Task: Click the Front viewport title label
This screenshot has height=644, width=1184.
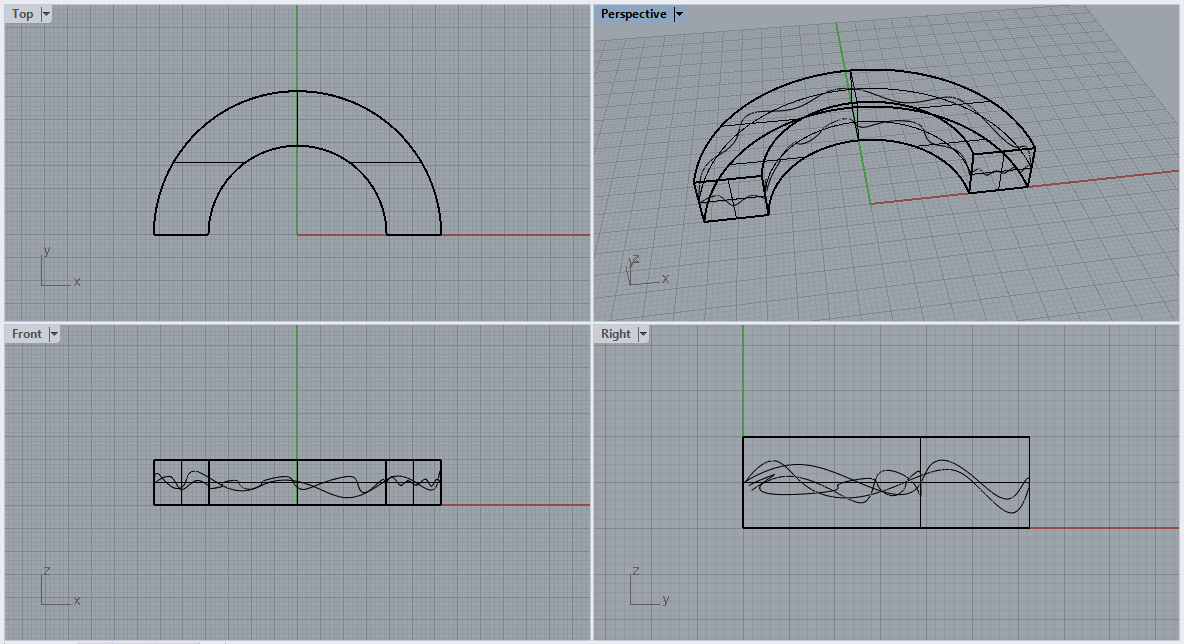Action: pos(27,334)
